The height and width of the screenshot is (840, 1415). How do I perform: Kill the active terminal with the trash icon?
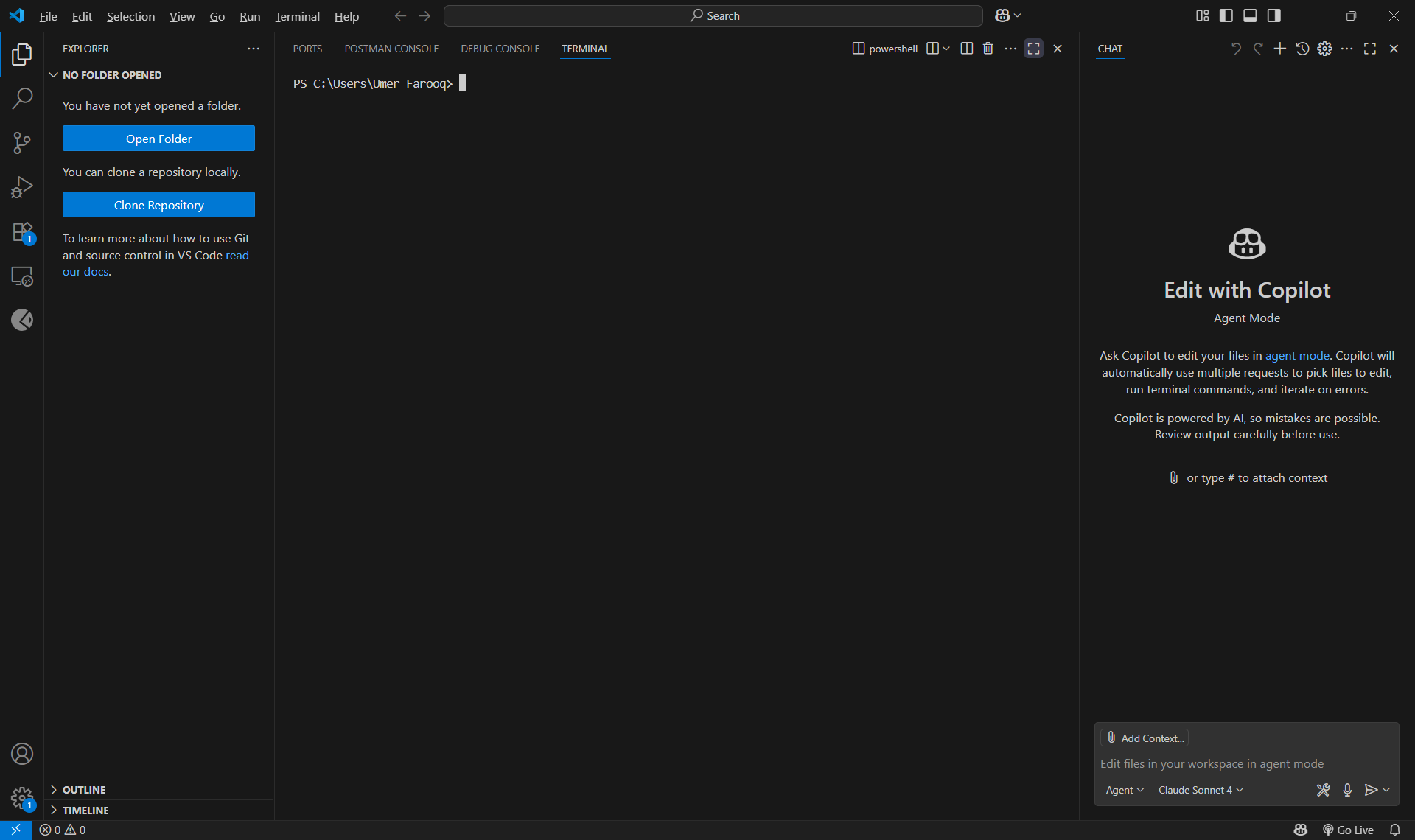coord(988,48)
